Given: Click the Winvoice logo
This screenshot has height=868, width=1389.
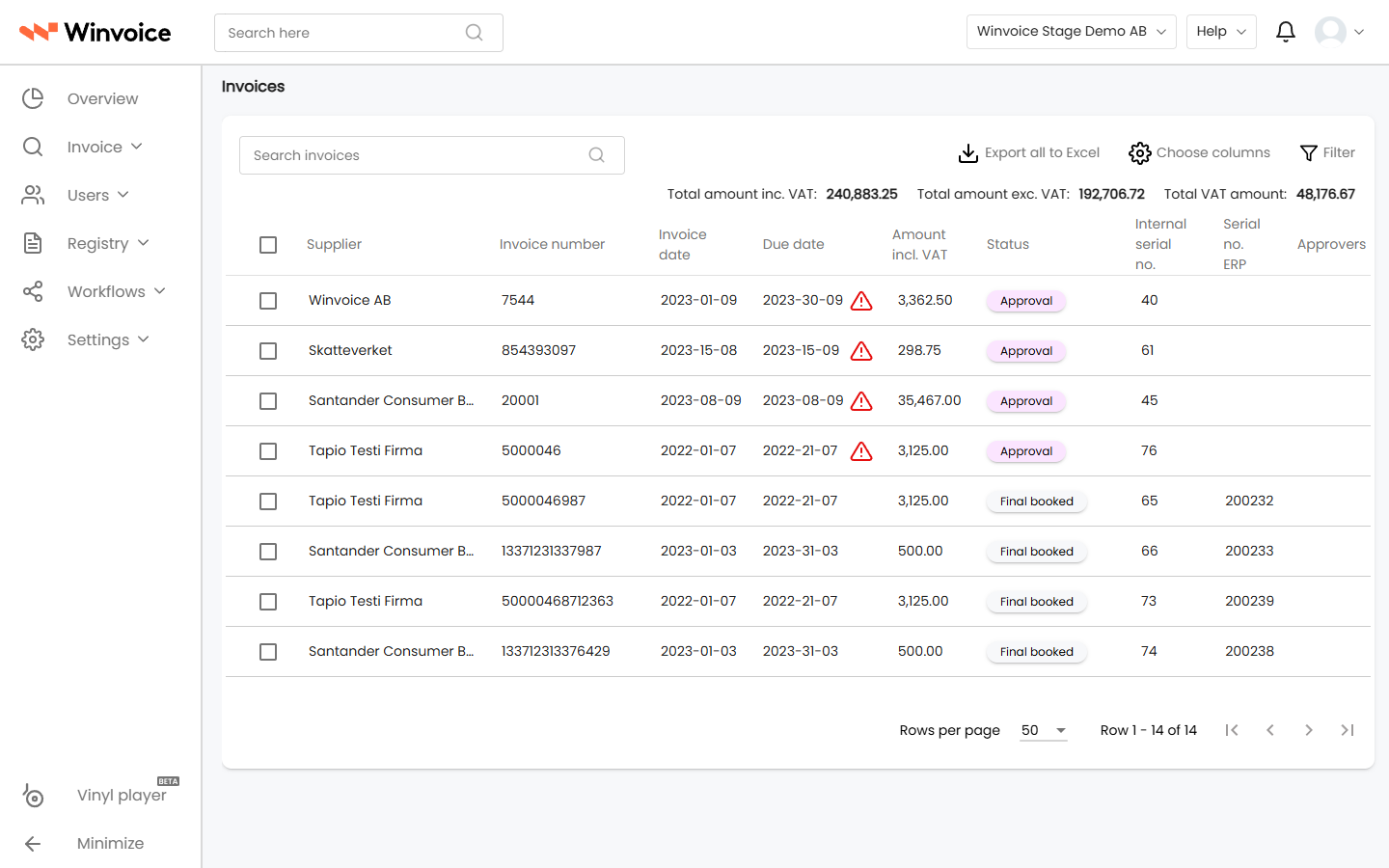Looking at the screenshot, I should [x=95, y=32].
